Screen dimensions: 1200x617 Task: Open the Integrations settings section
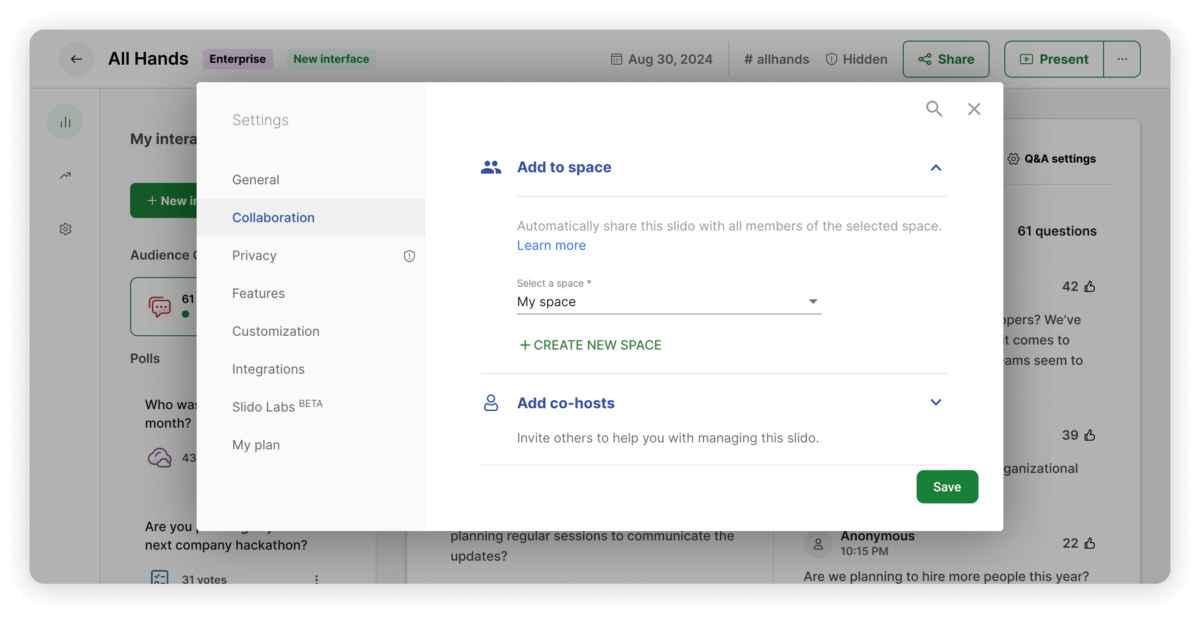point(268,369)
